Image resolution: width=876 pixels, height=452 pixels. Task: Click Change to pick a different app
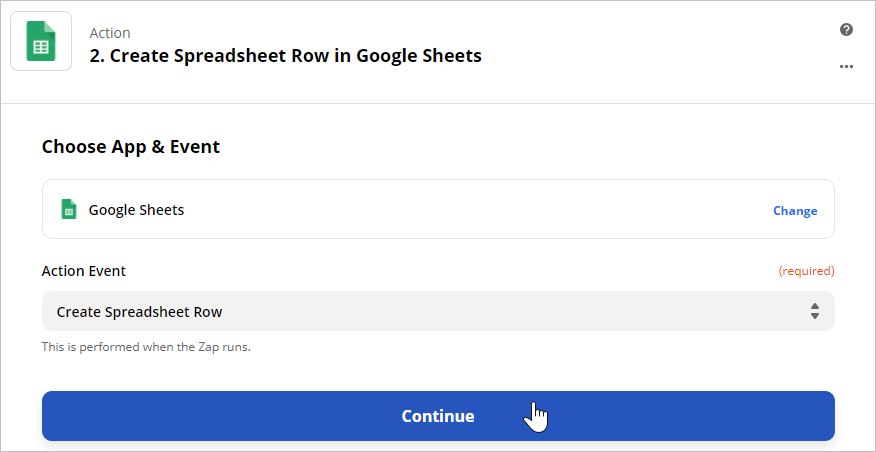[795, 211]
